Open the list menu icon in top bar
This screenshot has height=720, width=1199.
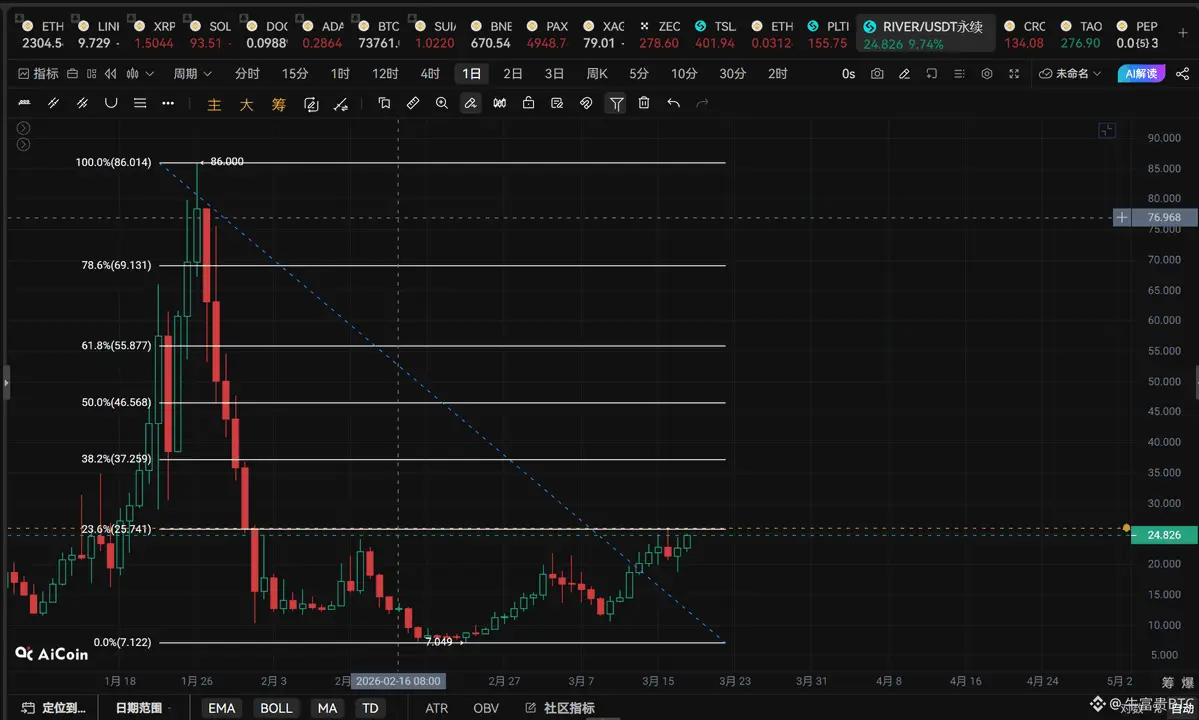(959, 73)
